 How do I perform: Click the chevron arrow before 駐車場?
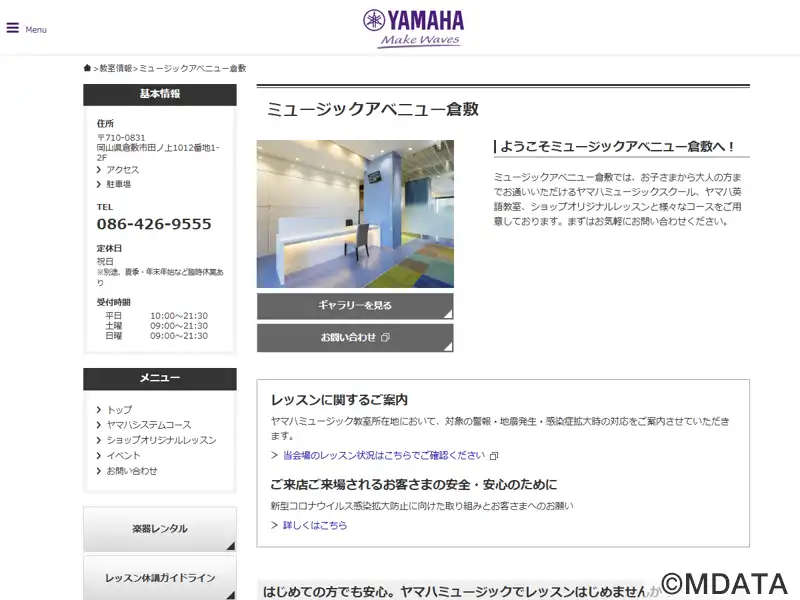click(x=99, y=184)
